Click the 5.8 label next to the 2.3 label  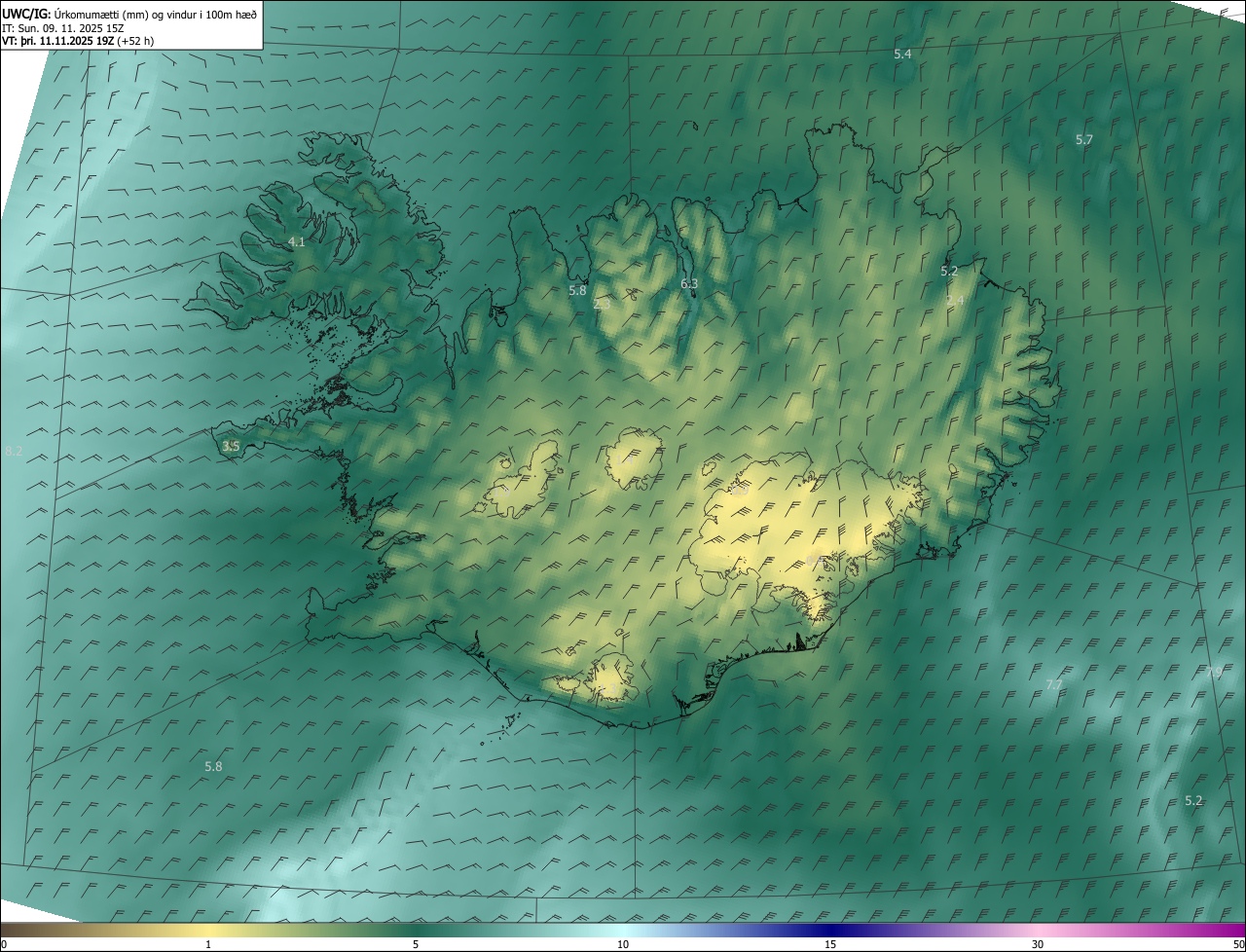(x=577, y=290)
